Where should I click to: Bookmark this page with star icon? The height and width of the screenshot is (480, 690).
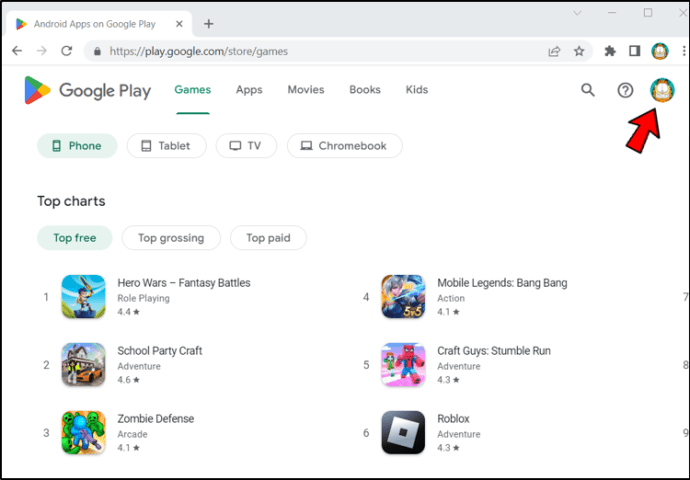tap(579, 51)
